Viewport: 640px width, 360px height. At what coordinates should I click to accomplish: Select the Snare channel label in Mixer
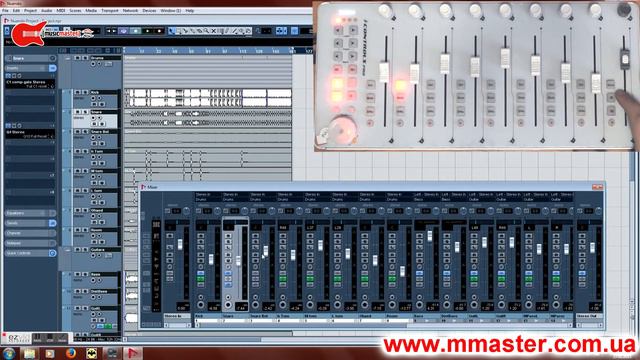[236, 316]
